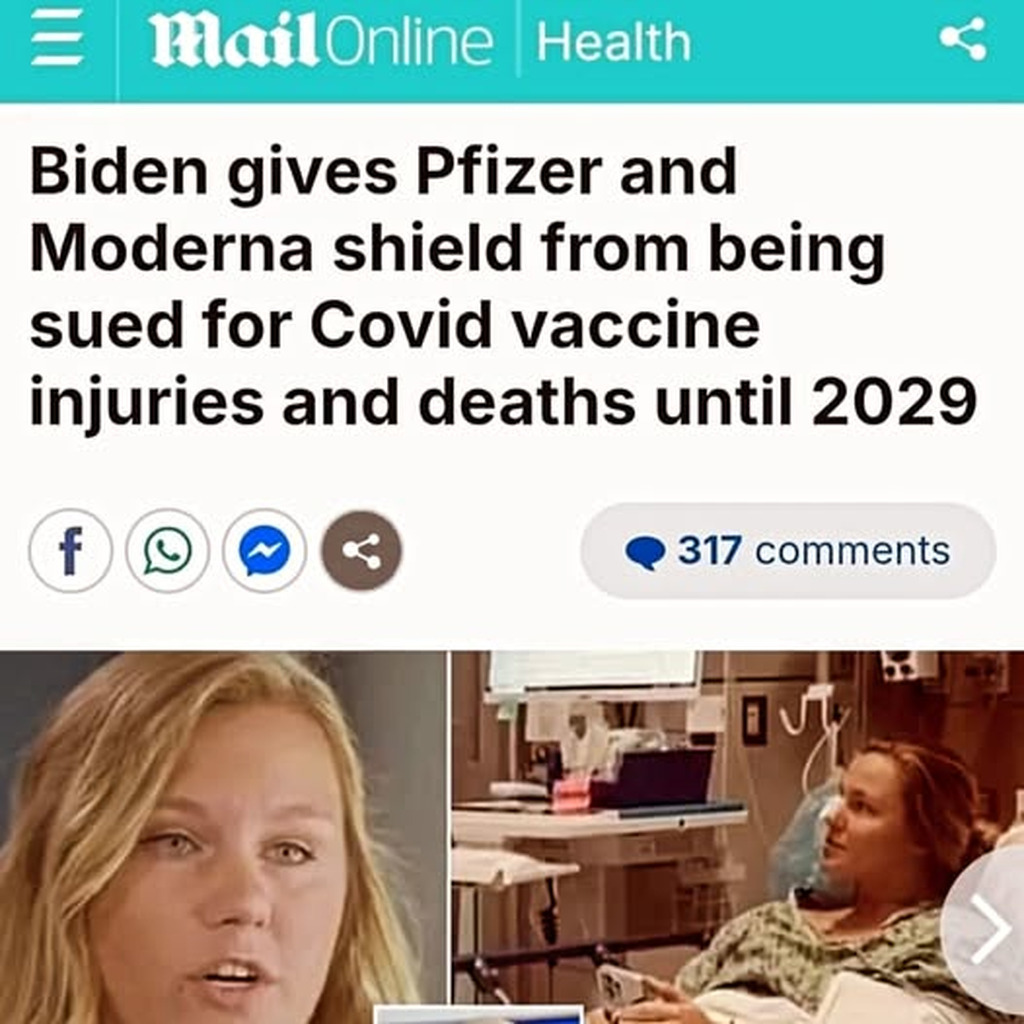The image size is (1024, 1024).
Task: Select the "Online" word in the site logo
Action: (x=408, y=42)
